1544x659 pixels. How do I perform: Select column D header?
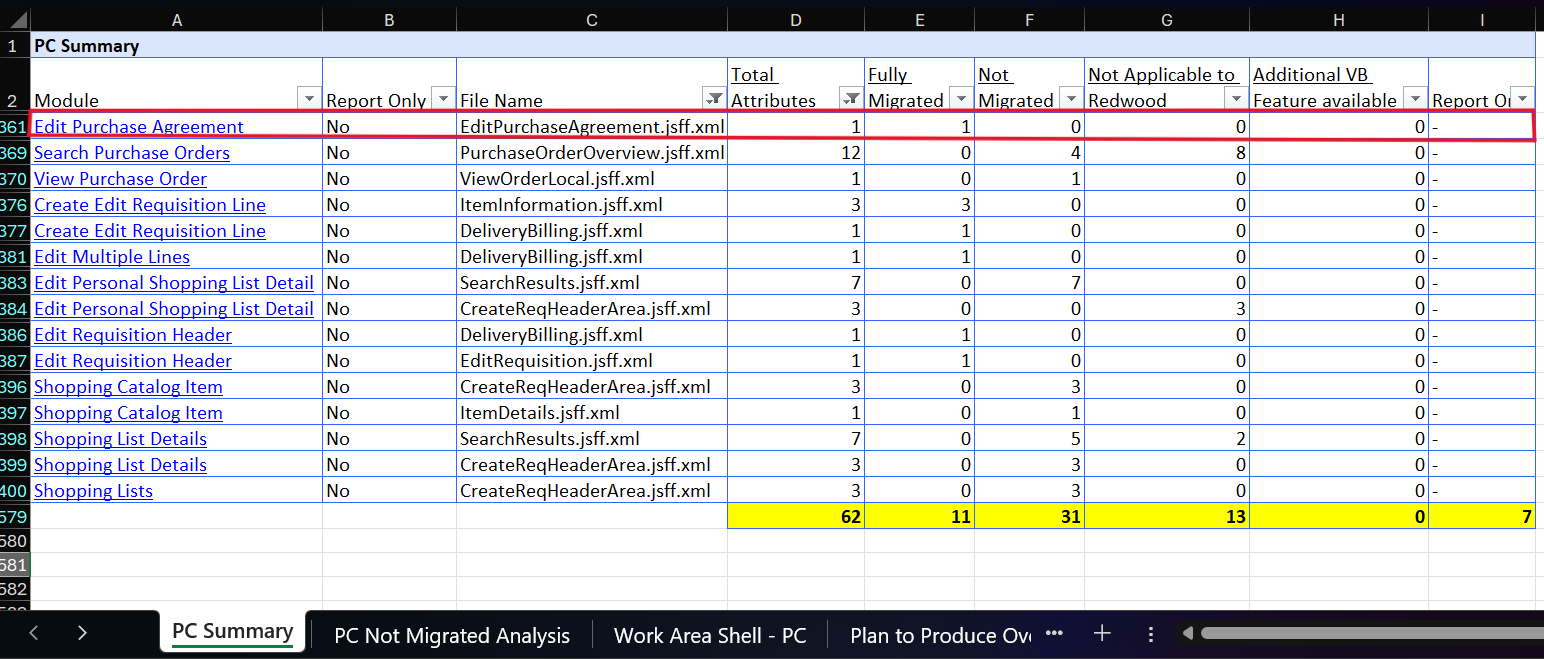pyautogui.click(x=796, y=19)
